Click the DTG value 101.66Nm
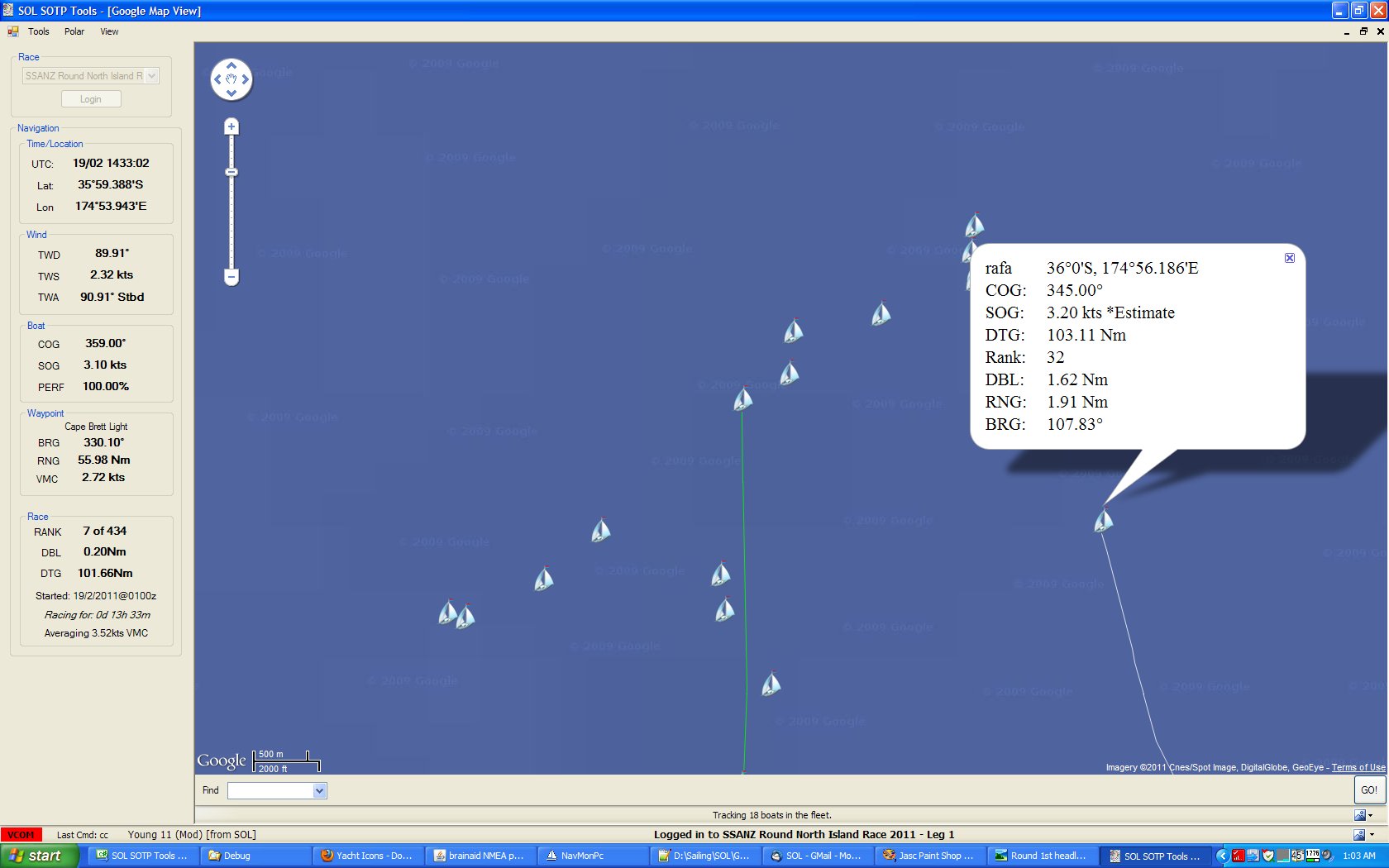 pyautogui.click(x=105, y=573)
